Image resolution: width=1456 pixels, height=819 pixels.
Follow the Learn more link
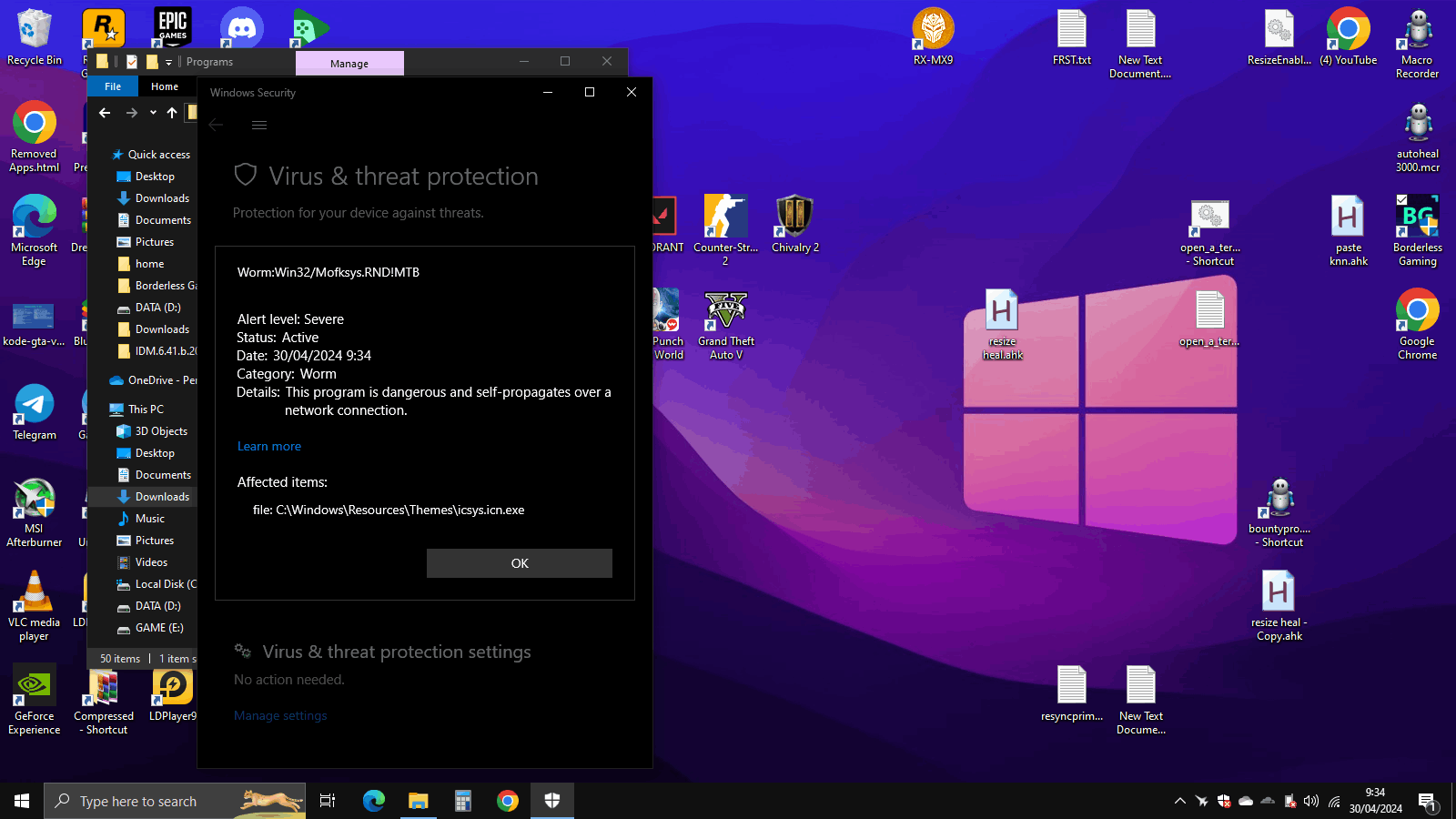pyautogui.click(x=269, y=446)
